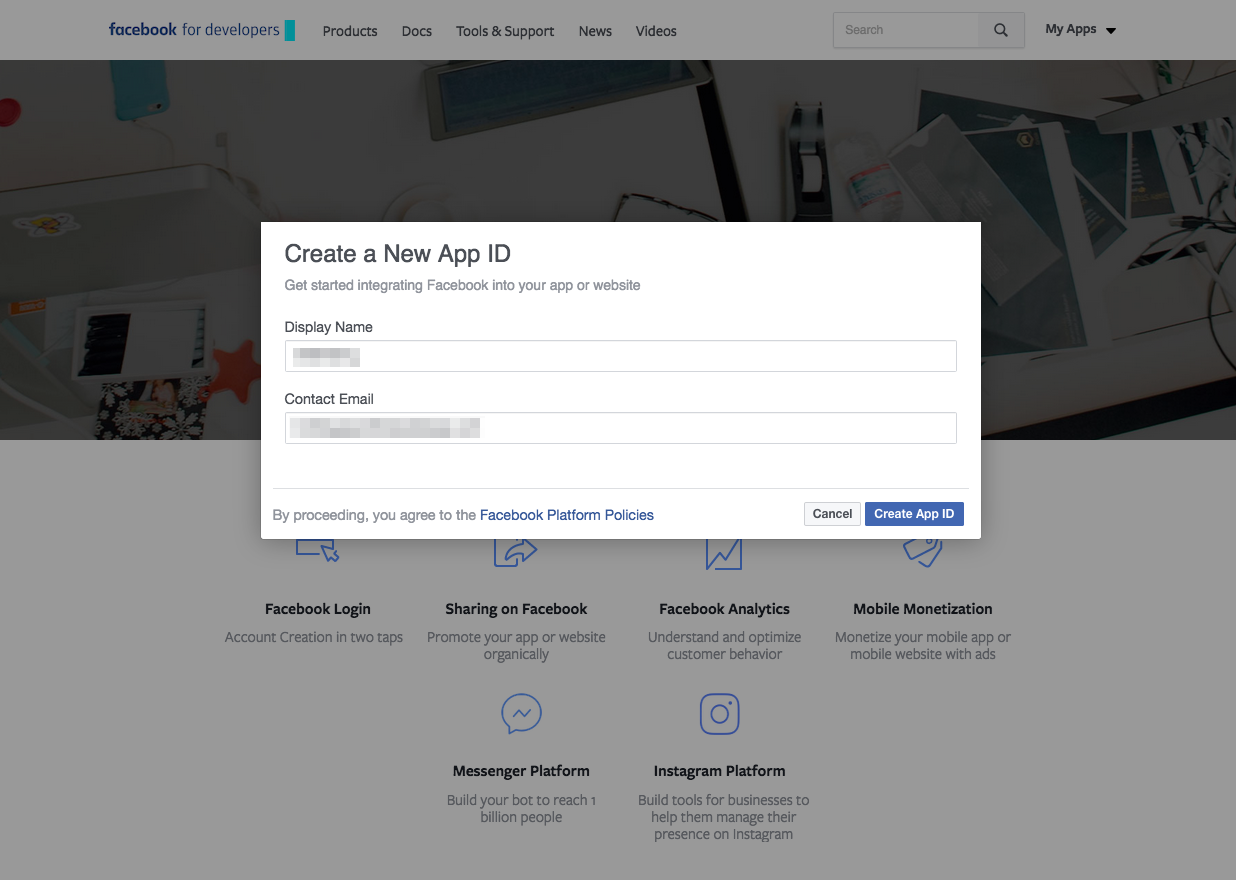Click the Instagram Platform icon
This screenshot has height=880, width=1236.
(x=719, y=714)
